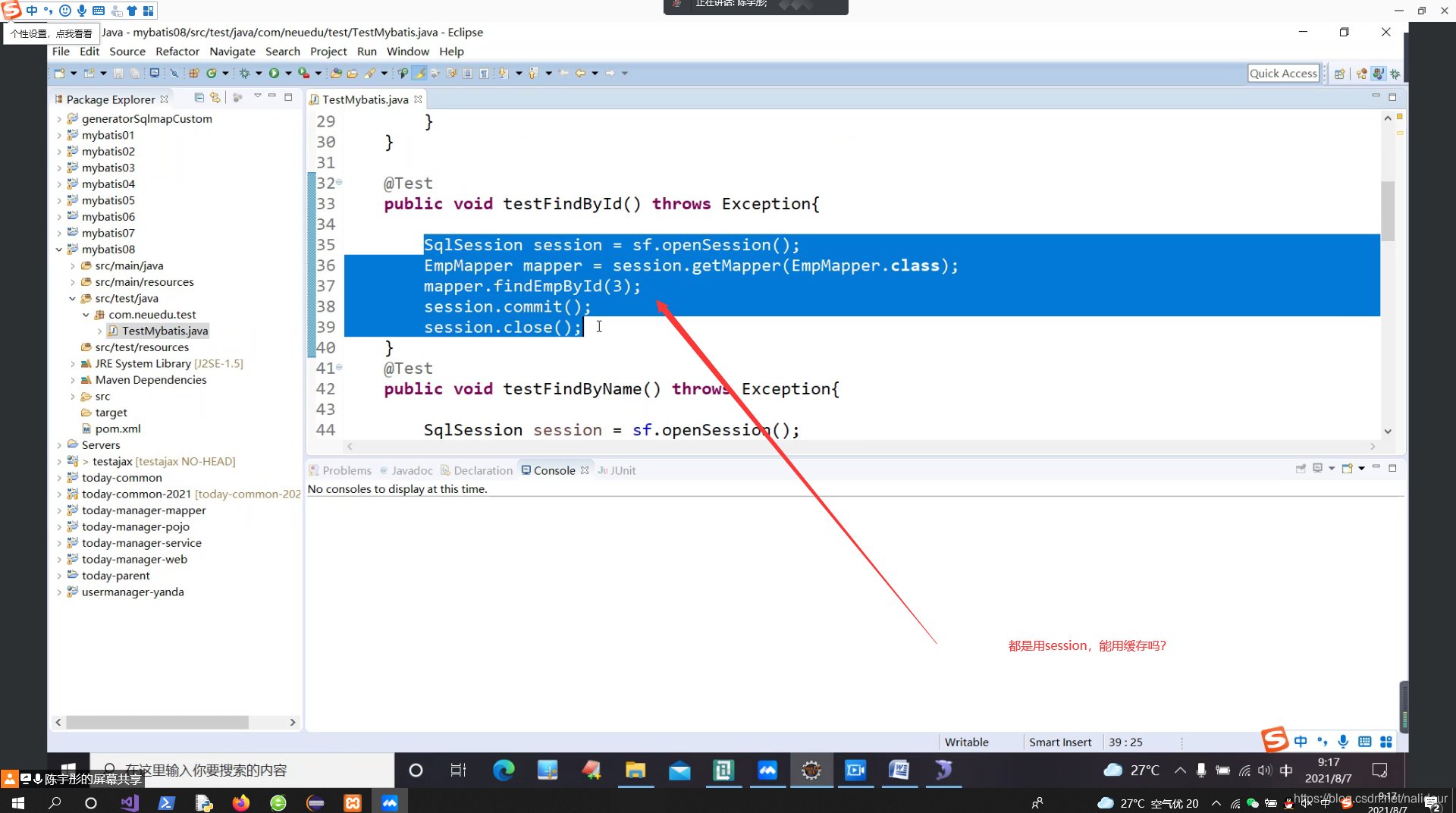Click the Save toolbar icon
Image resolution: width=1456 pixels, height=813 pixels.
118,74
